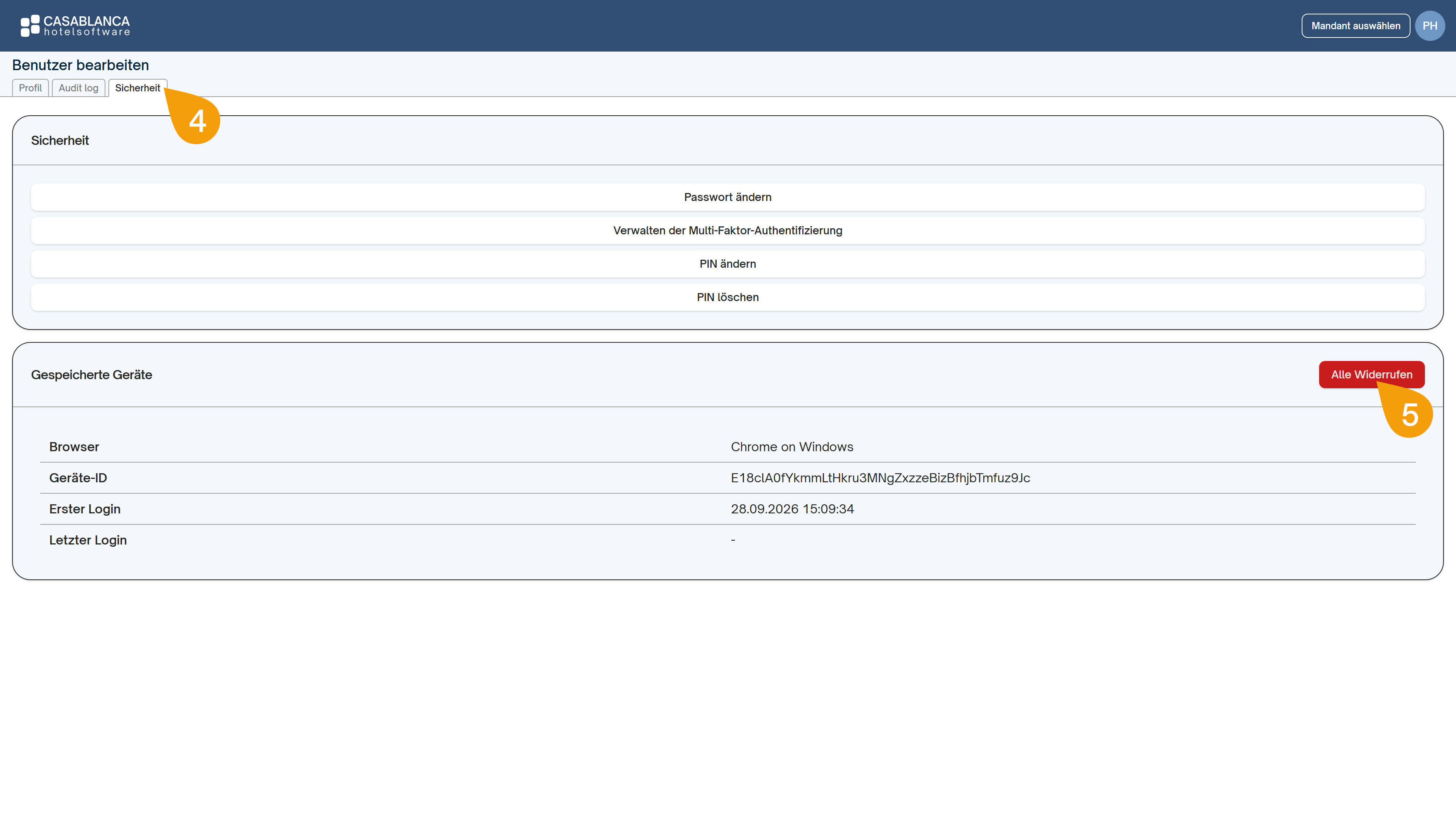Switch to the Profil tab

30,88
